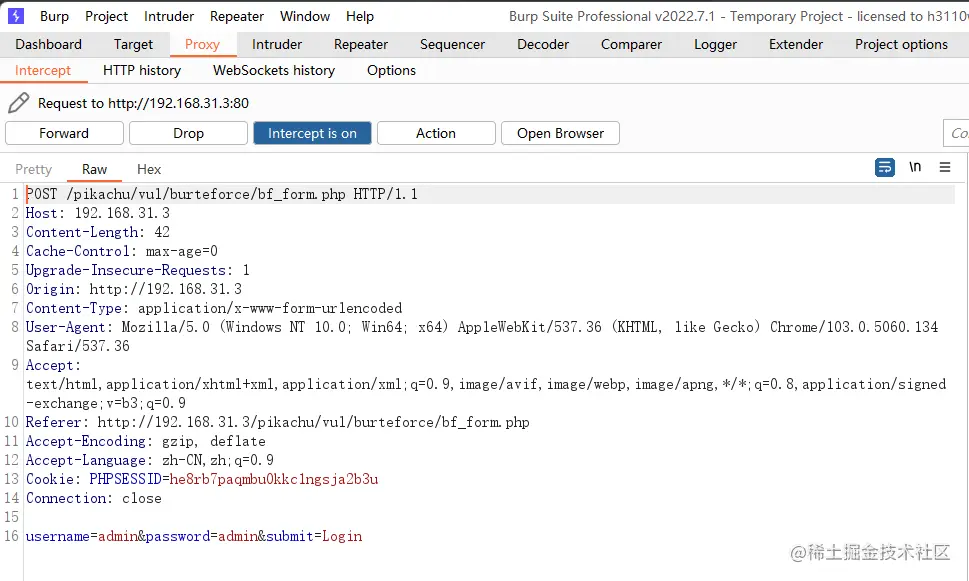Toggle the word wrap icon in editor toolbar
Viewport: 969px width, 581px height.
884,167
